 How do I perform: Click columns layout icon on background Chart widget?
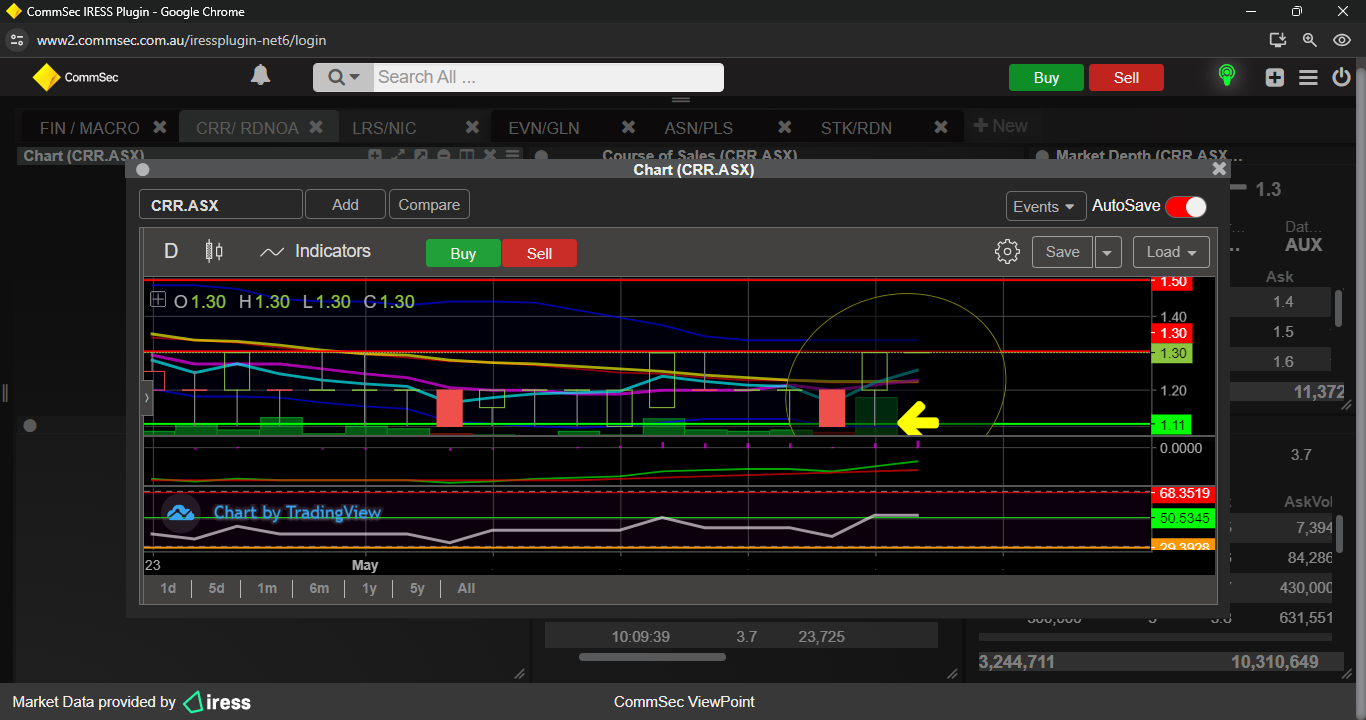tap(467, 155)
